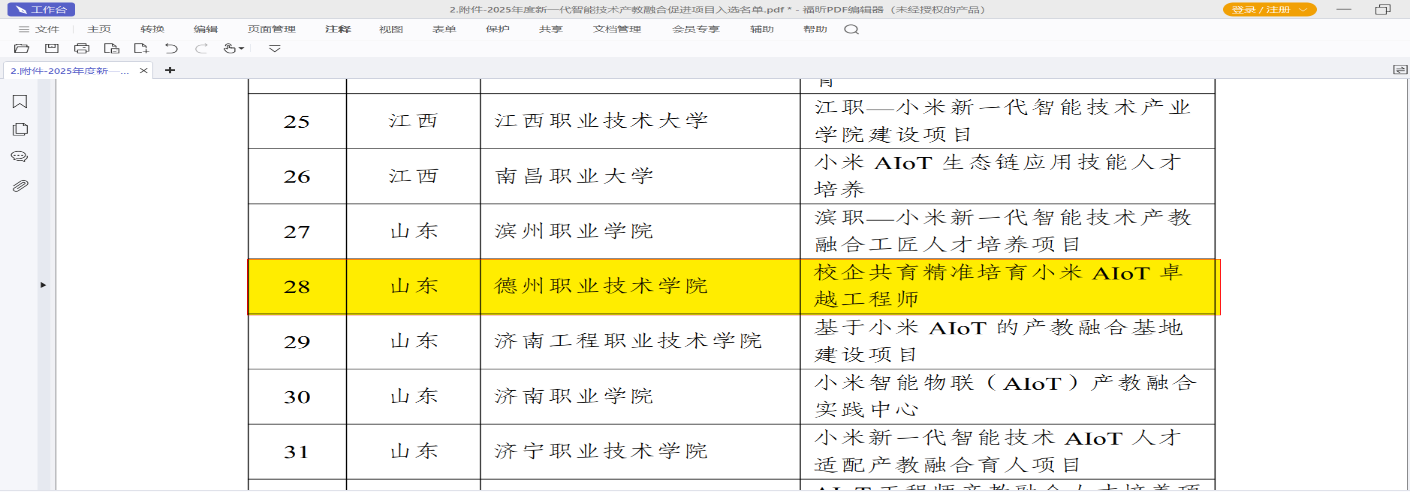Open the pages thumbnail panel icon
This screenshot has width=1410, height=492.
19,130
